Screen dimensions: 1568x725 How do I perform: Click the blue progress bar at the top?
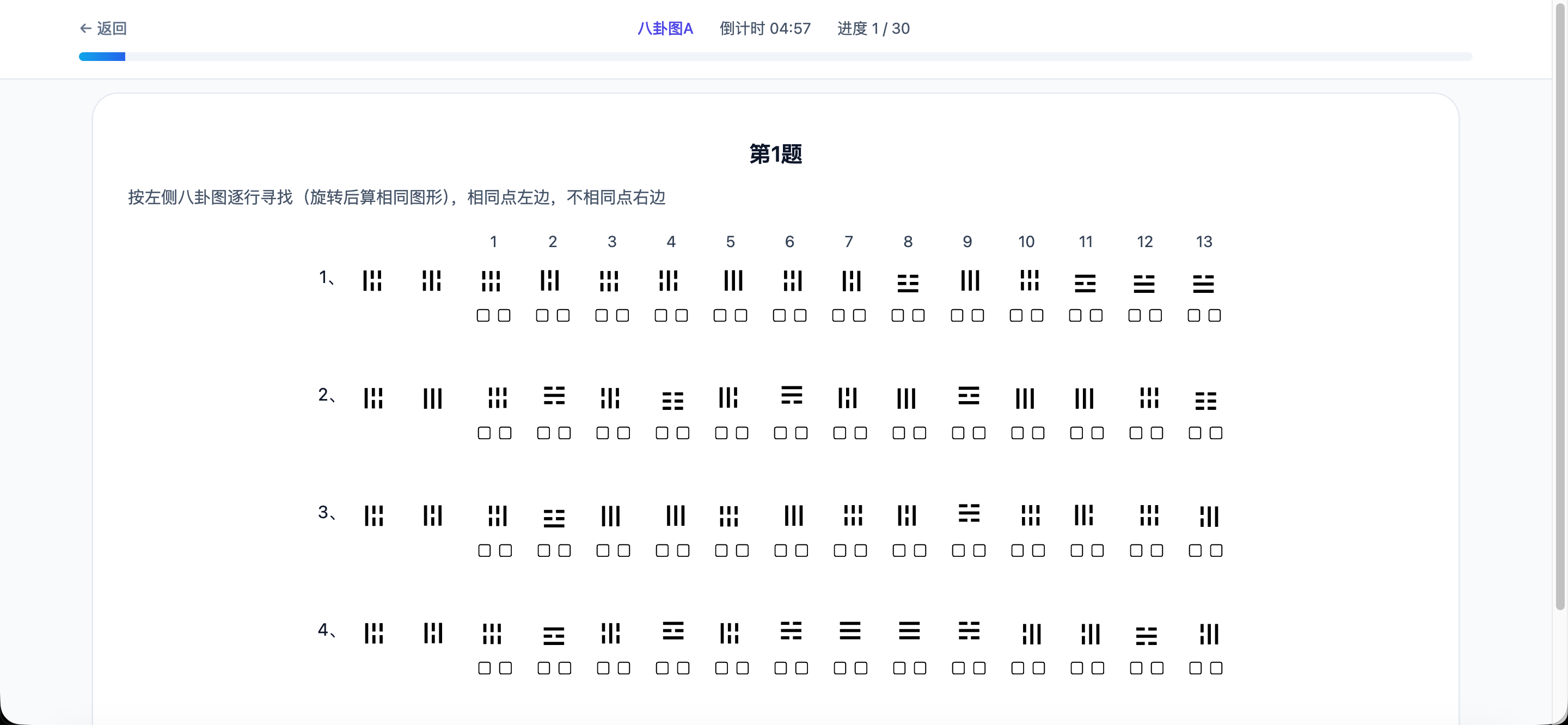point(102,56)
